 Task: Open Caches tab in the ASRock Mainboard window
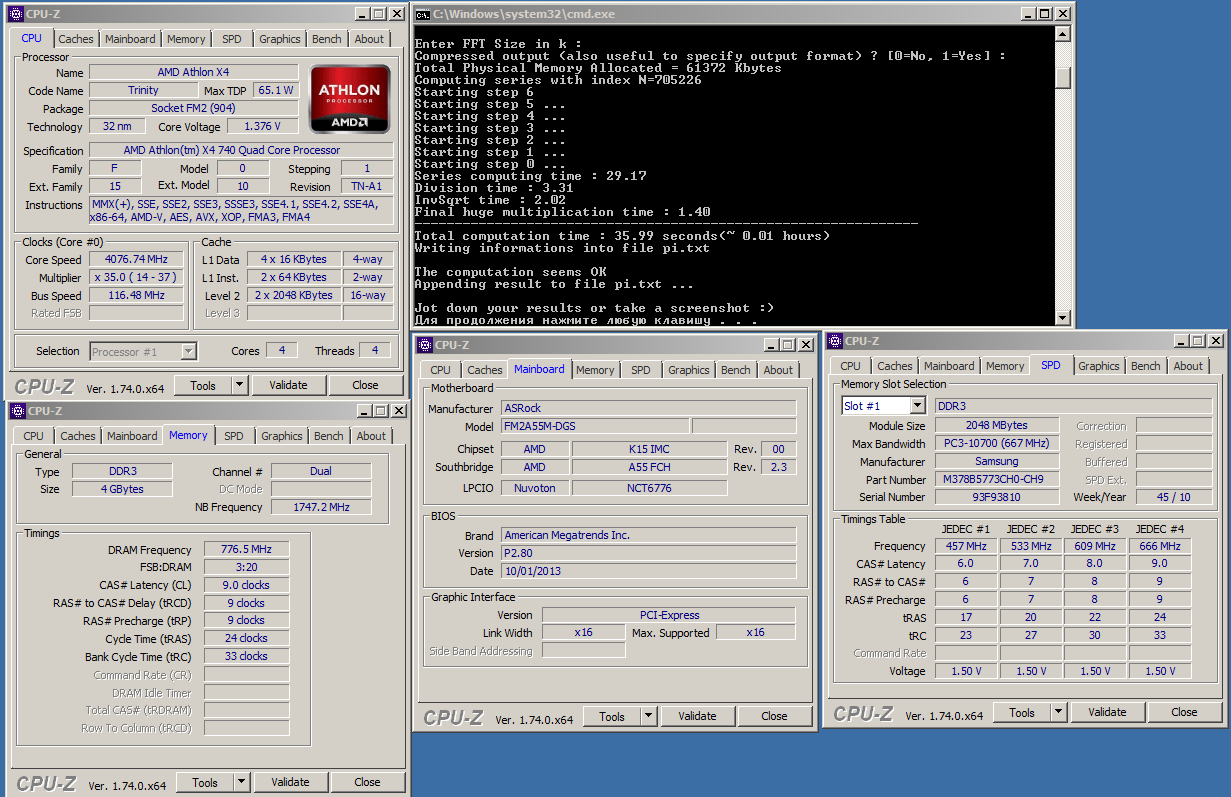485,370
